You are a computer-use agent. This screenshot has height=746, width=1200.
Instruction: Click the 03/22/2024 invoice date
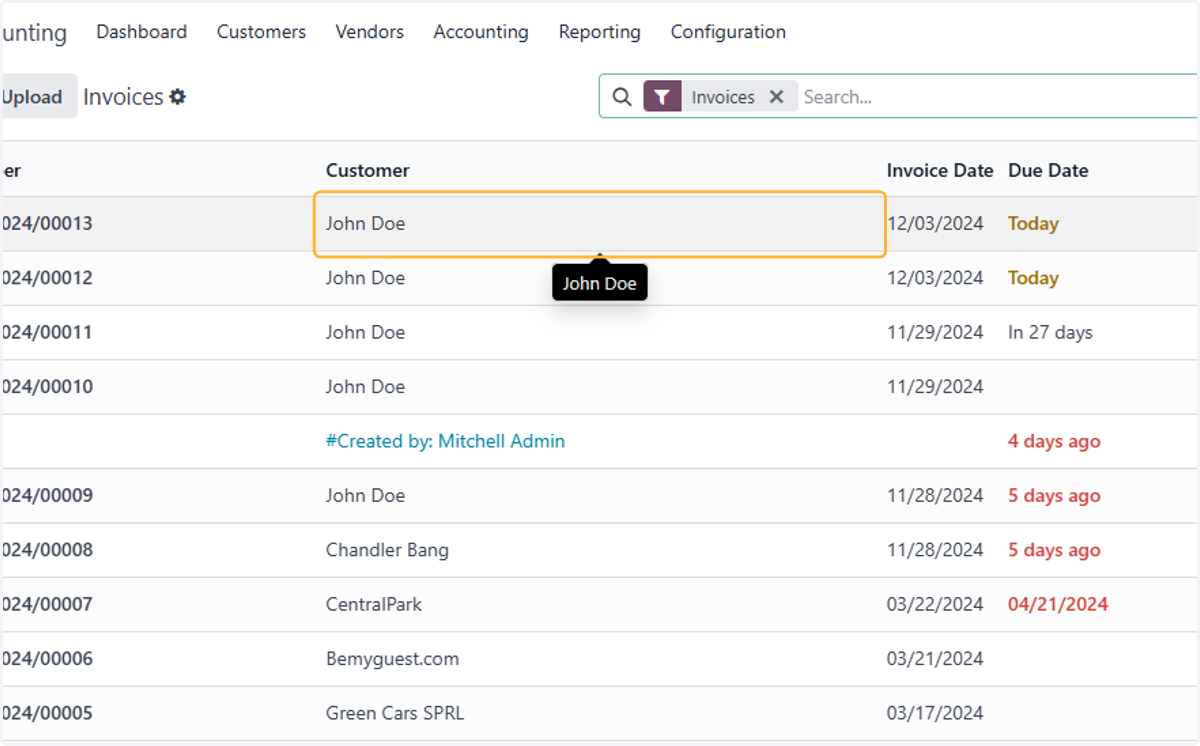click(x=935, y=604)
